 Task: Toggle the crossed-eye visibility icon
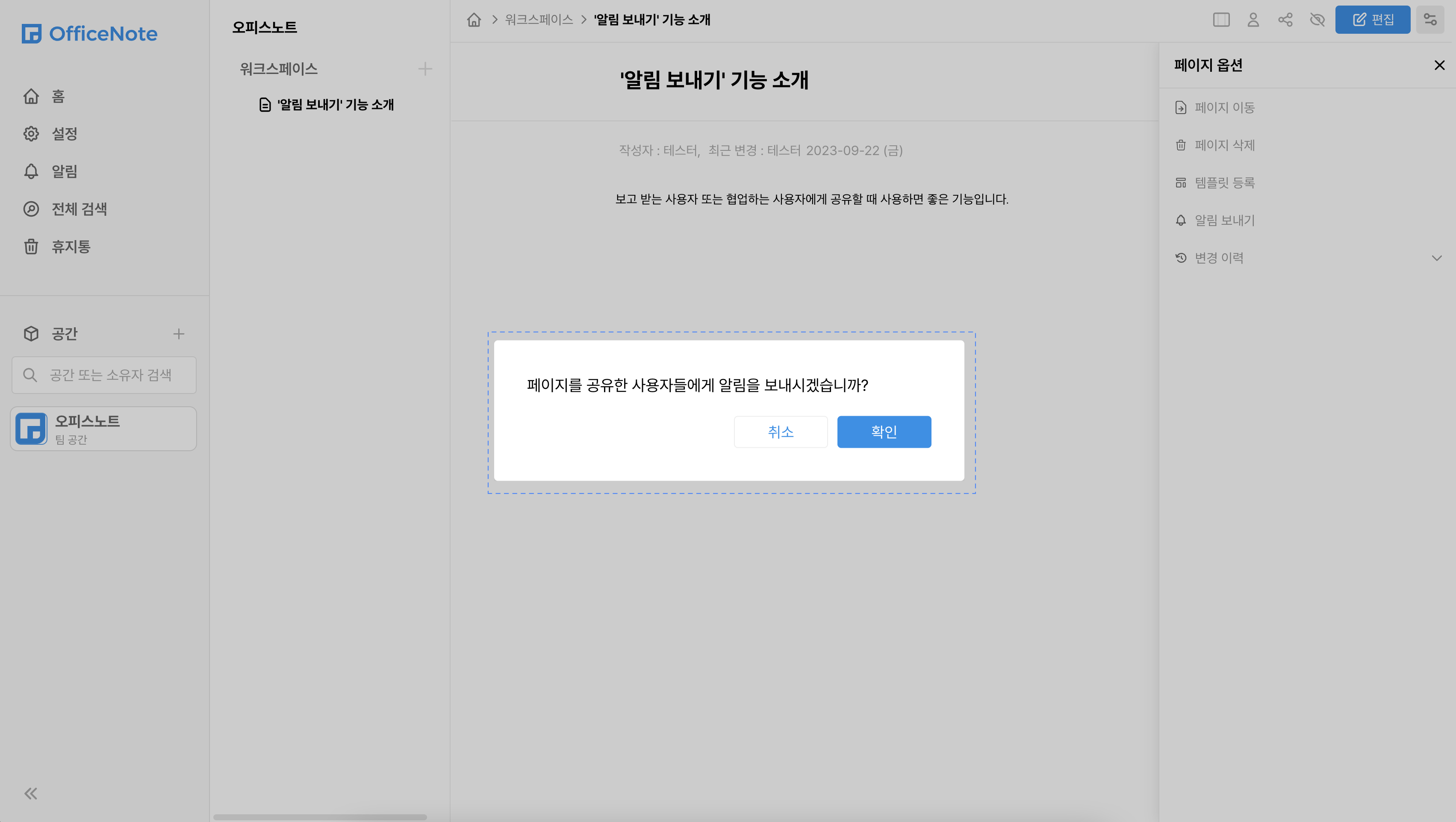[x=1317, y=20]
